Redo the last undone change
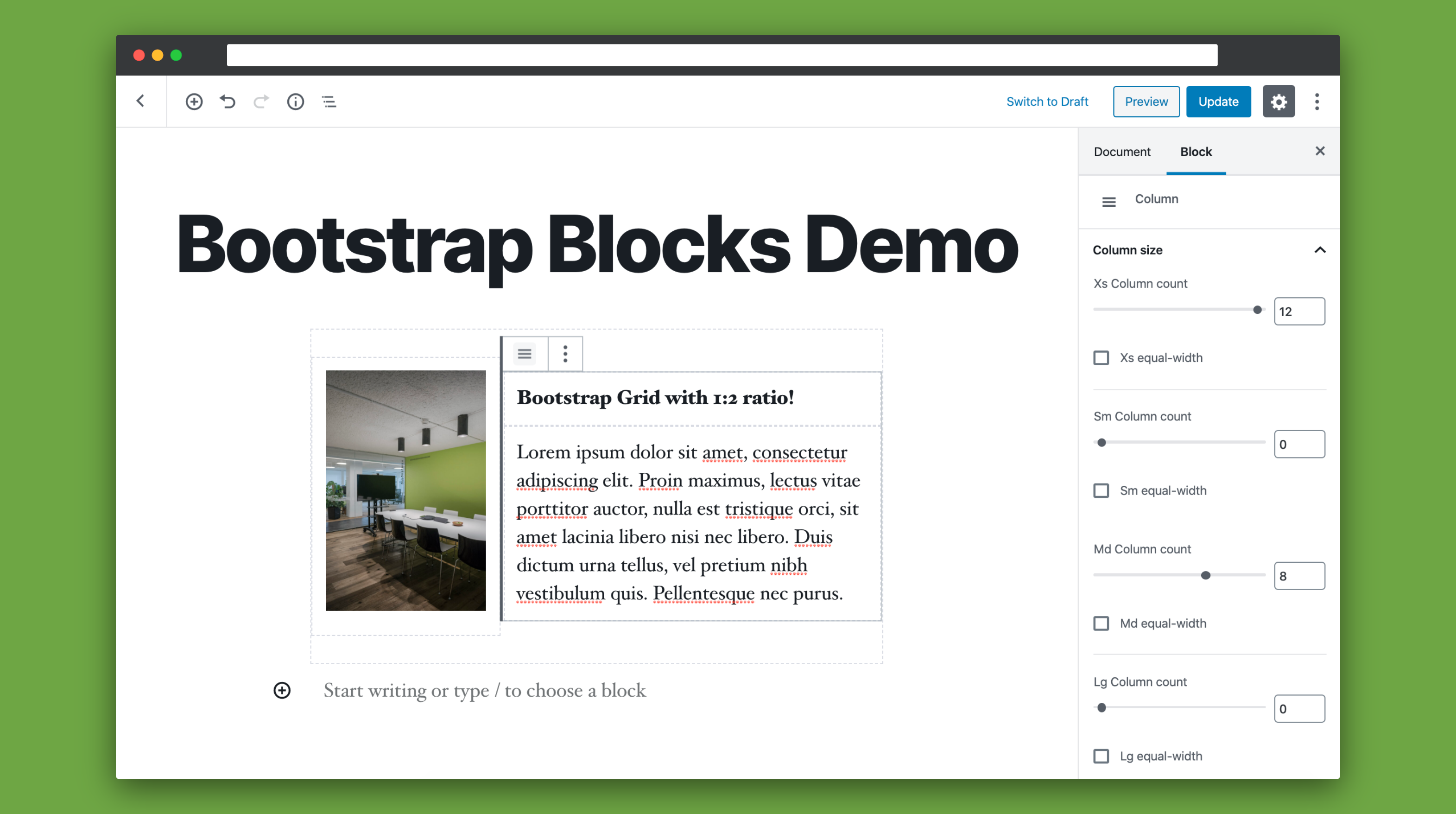 261,102
